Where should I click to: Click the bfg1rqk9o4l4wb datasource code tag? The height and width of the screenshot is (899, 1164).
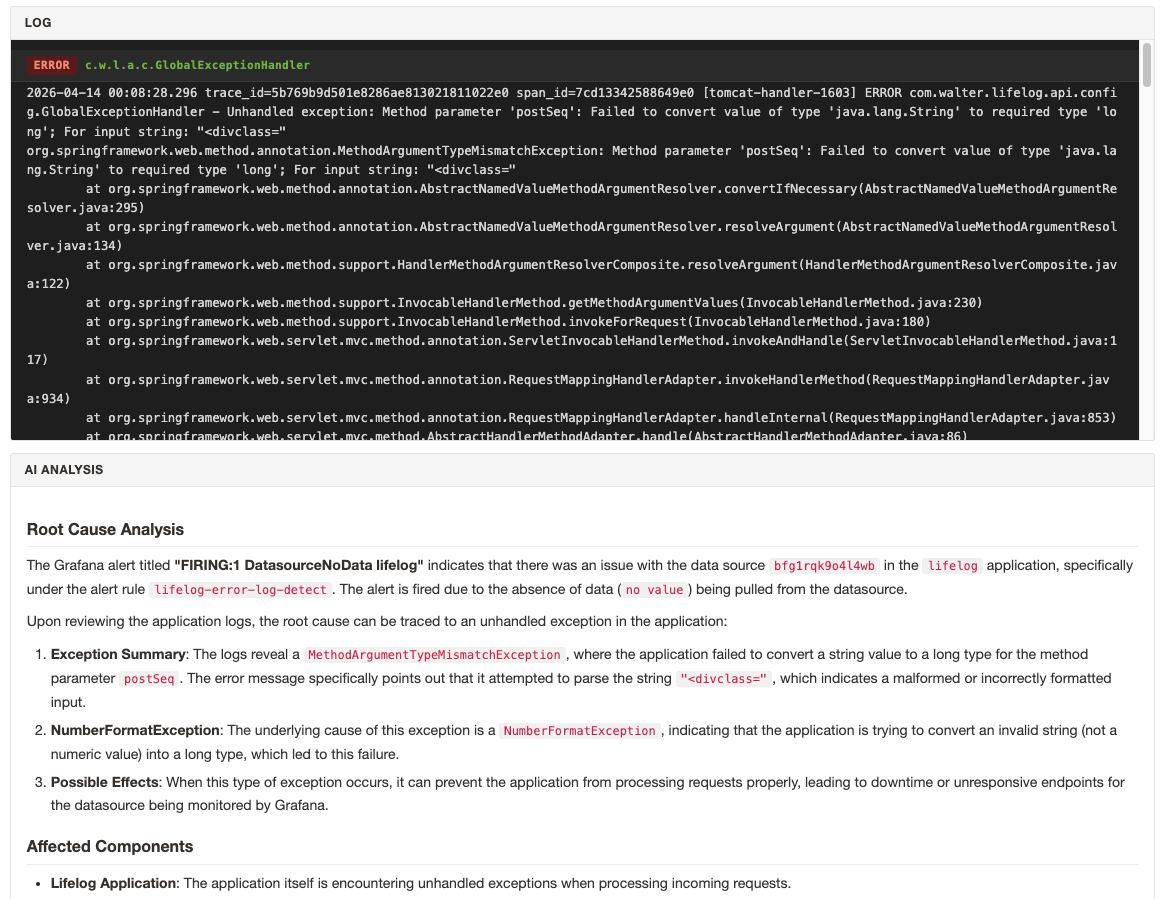[x=824, y=565]
